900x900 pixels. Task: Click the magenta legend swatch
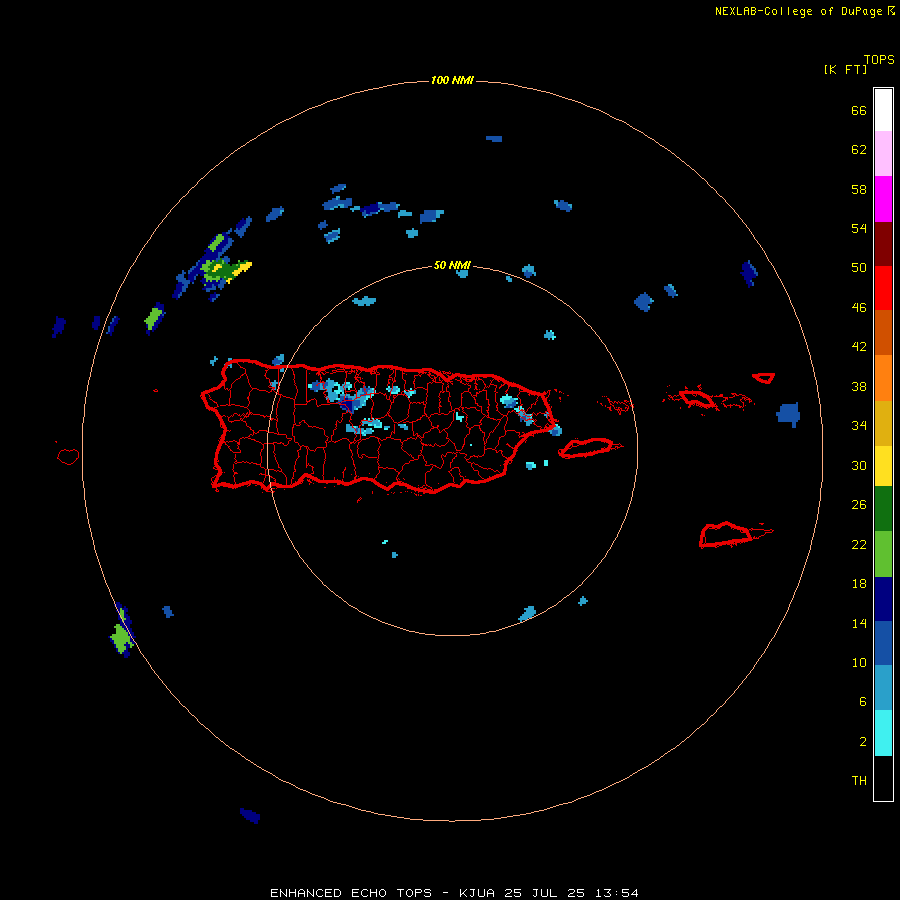(883, 199)
